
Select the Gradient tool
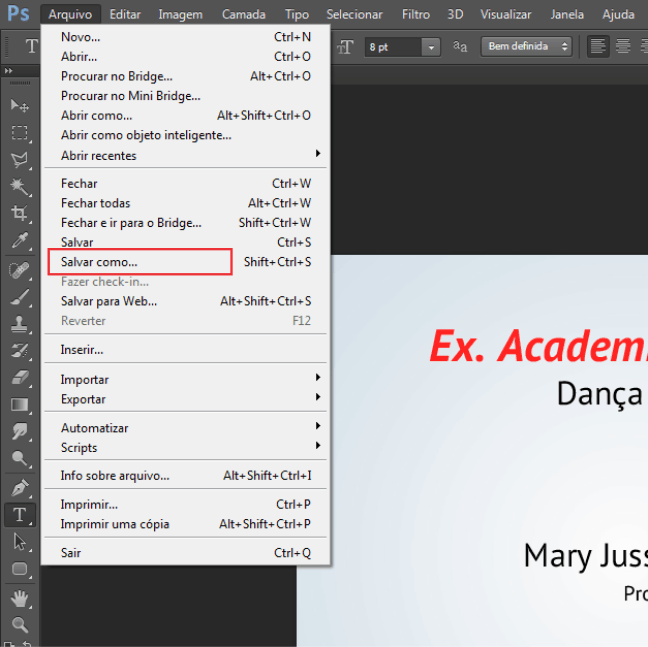coord(19,405)
